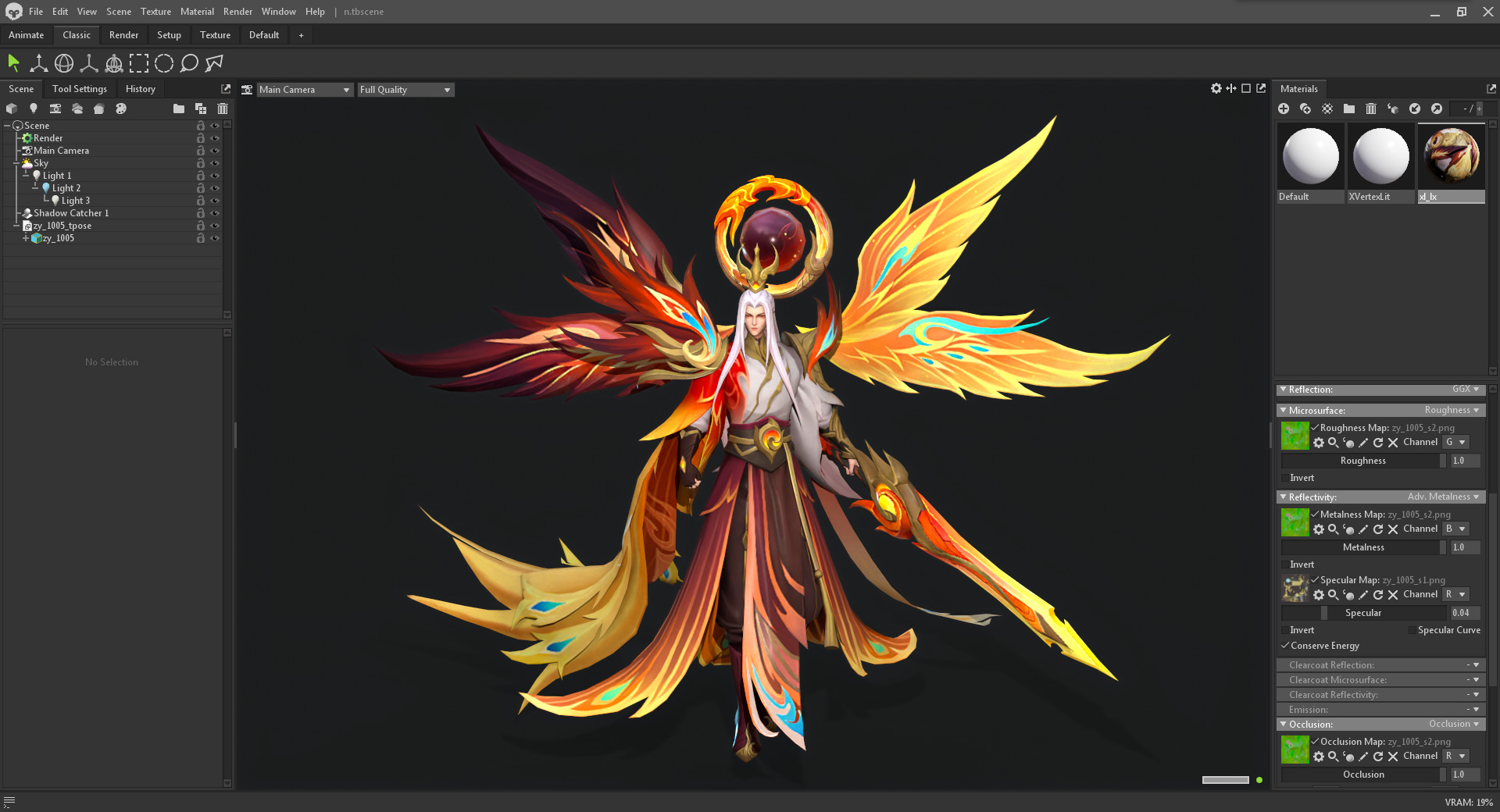Screen dimensions: 1500x812
Task: Choose the polygon selection tool
Action: coord(214,63)
